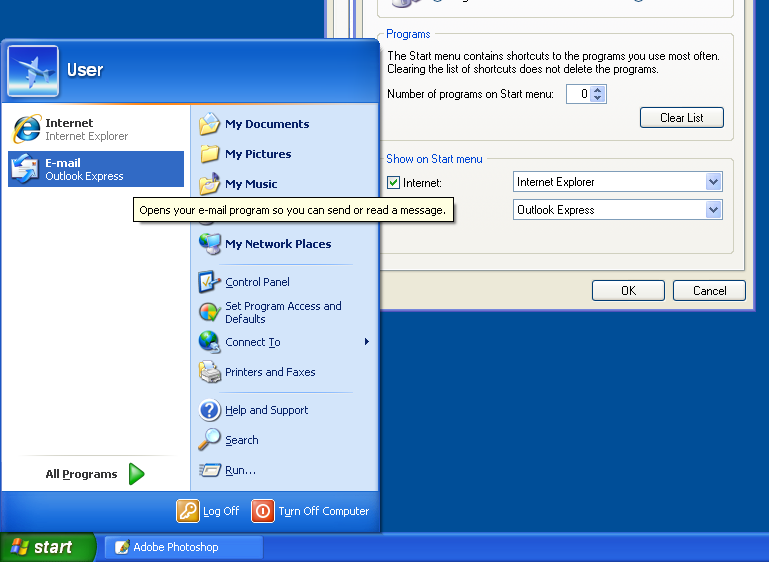Screen dimensions: 769x562
Task: Click the My Pictures folder icon
Action: click(x=209, y=154)
